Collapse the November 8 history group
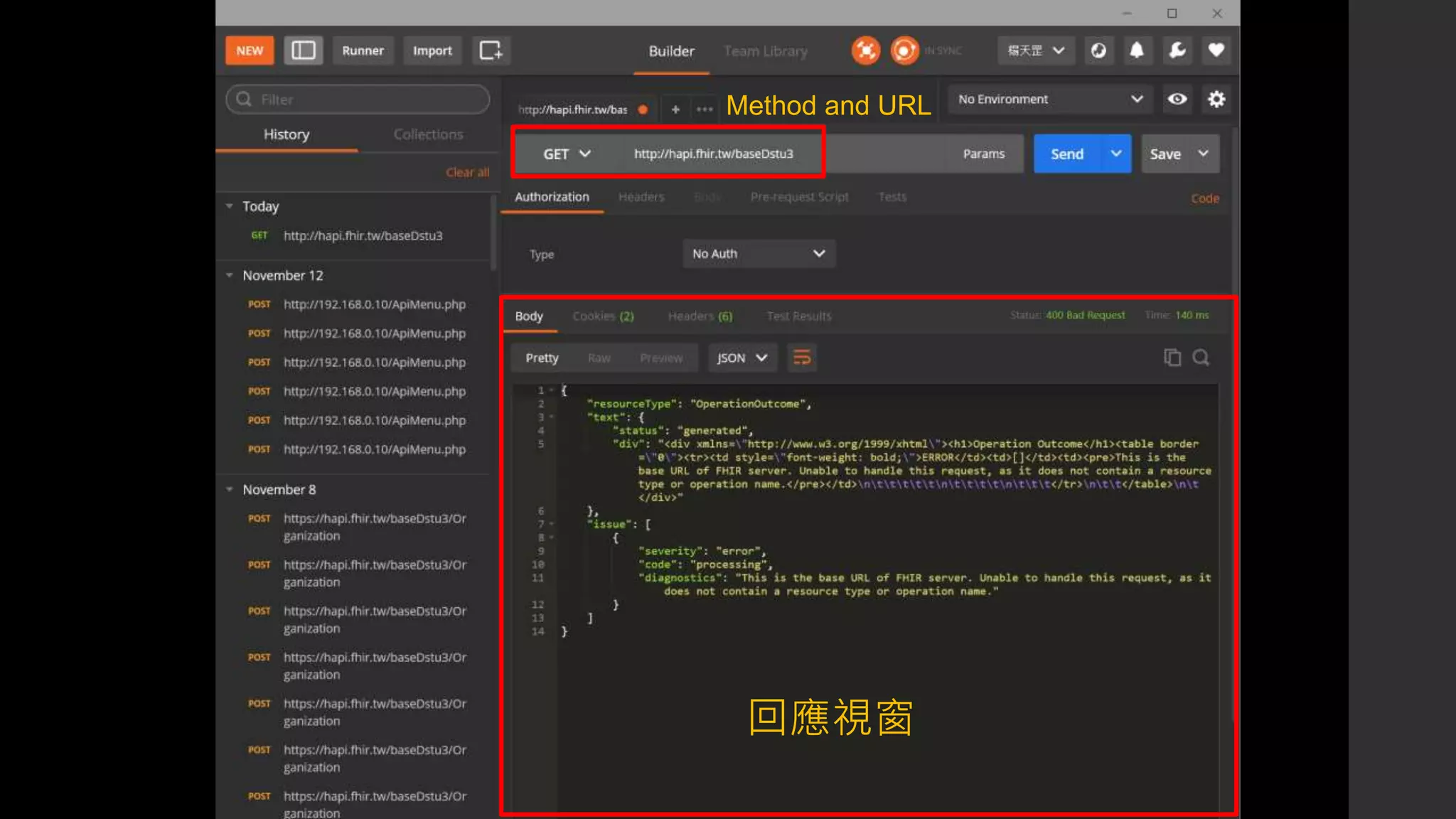1456x819 pixels. pyautogui.click(x=229, y=489)
